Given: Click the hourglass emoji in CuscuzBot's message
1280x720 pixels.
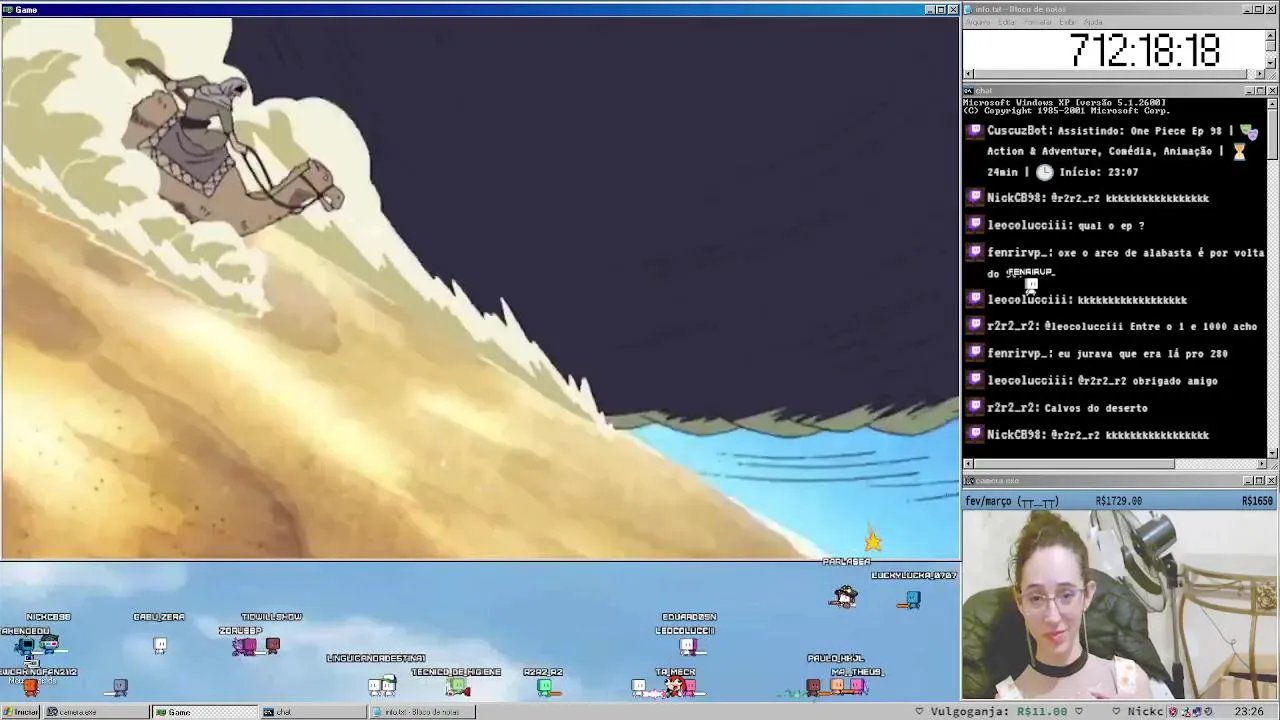Looking at the screenshot, I should point(1239,151).
